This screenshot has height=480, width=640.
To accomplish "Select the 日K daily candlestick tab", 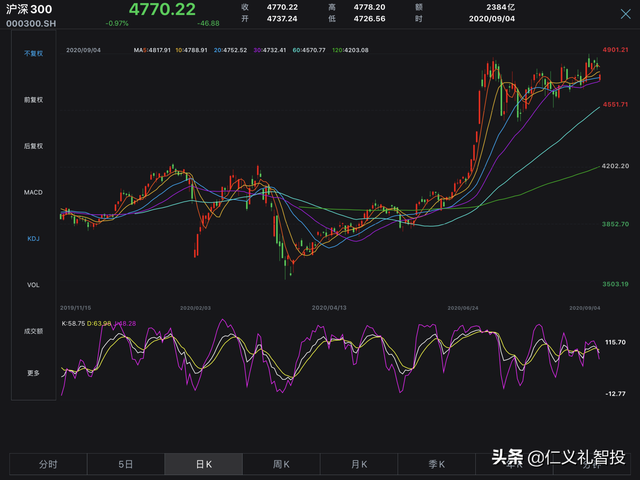I will coord(203,464).
